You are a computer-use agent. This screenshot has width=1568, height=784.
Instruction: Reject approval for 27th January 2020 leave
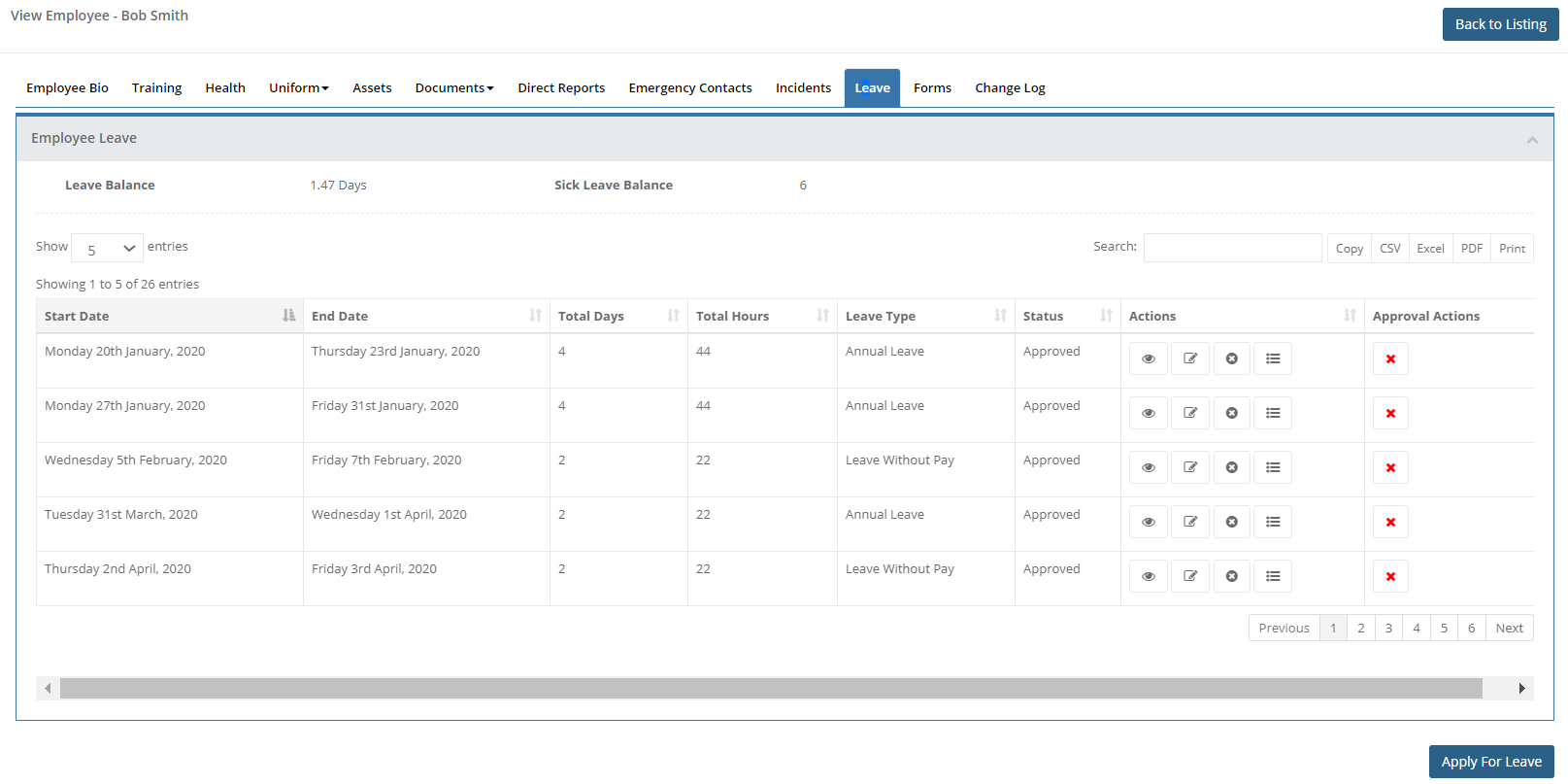point(1390,413)
